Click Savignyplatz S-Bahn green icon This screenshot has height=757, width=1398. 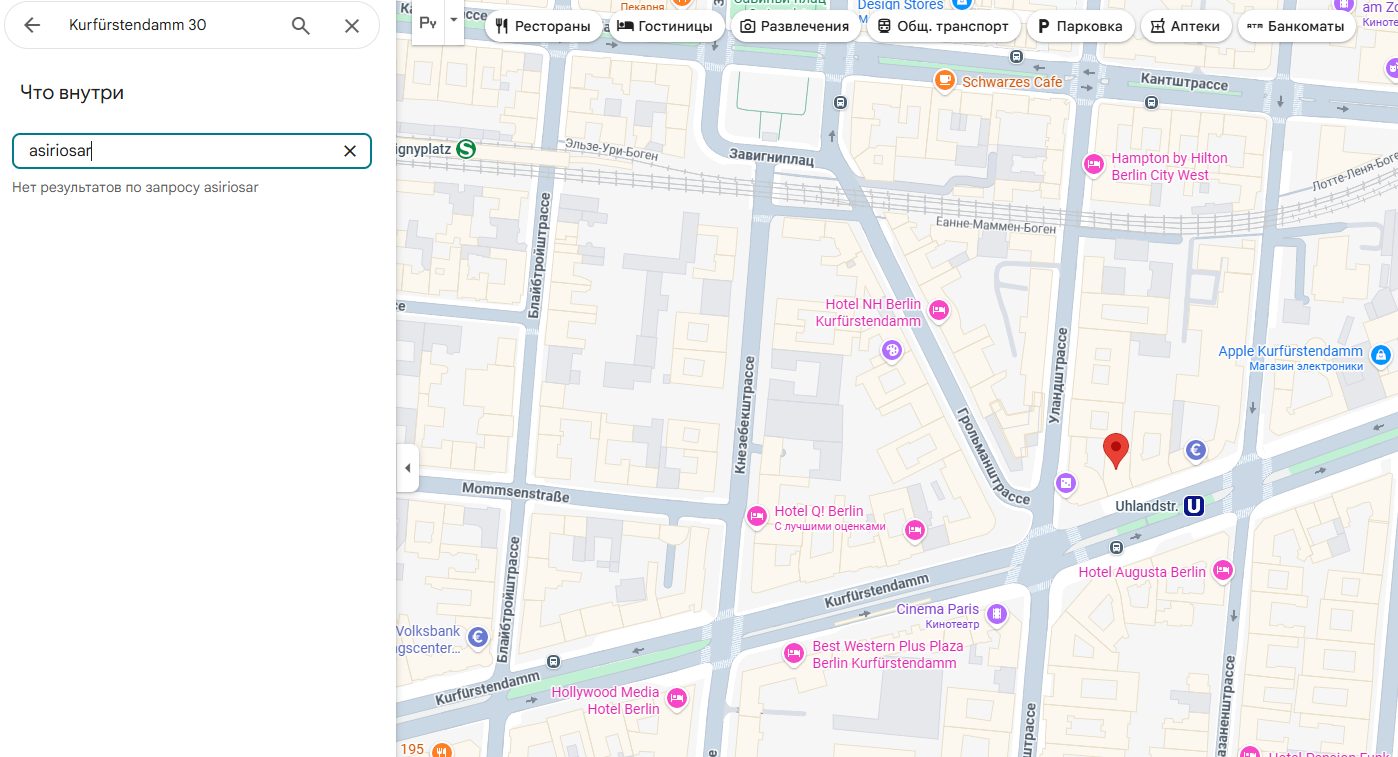465,149
